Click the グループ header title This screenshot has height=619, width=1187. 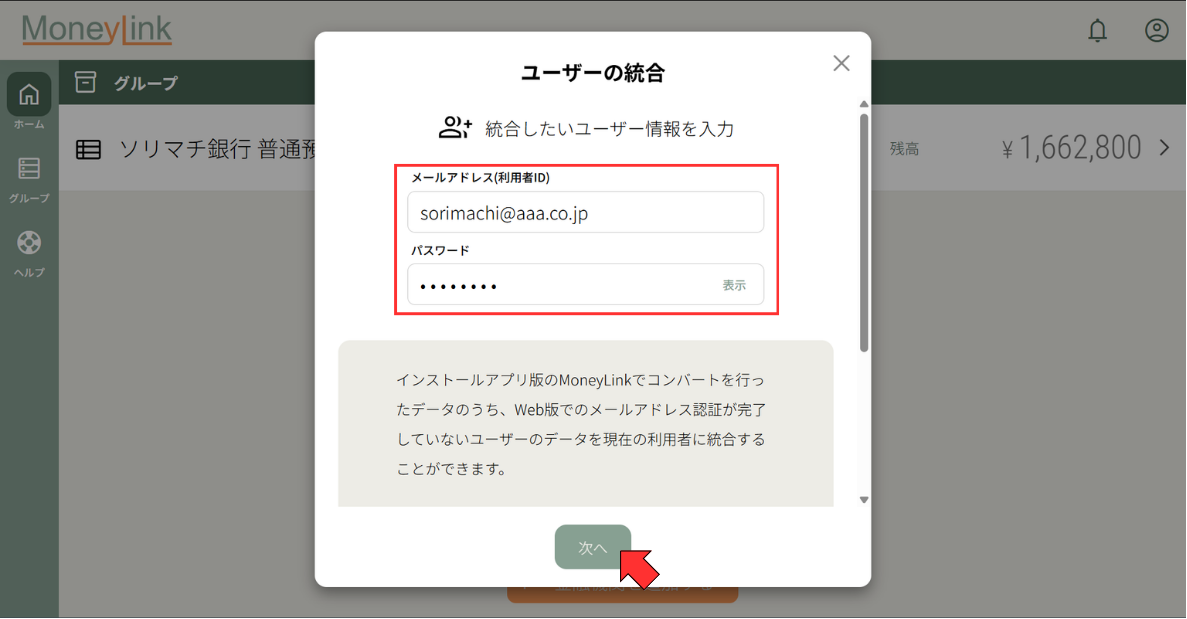click(146, 82)
